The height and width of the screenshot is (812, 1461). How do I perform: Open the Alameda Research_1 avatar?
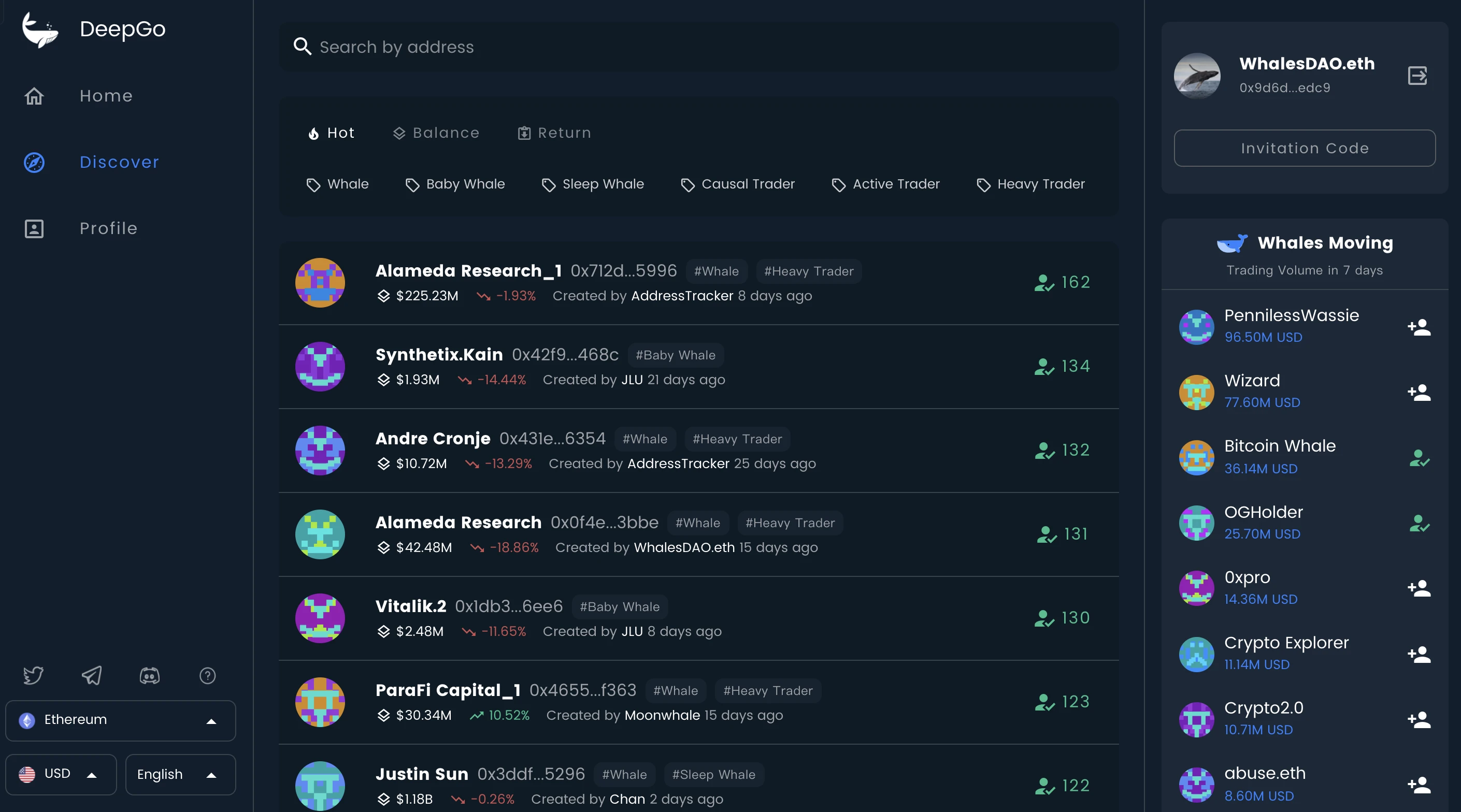pos(320,282)
